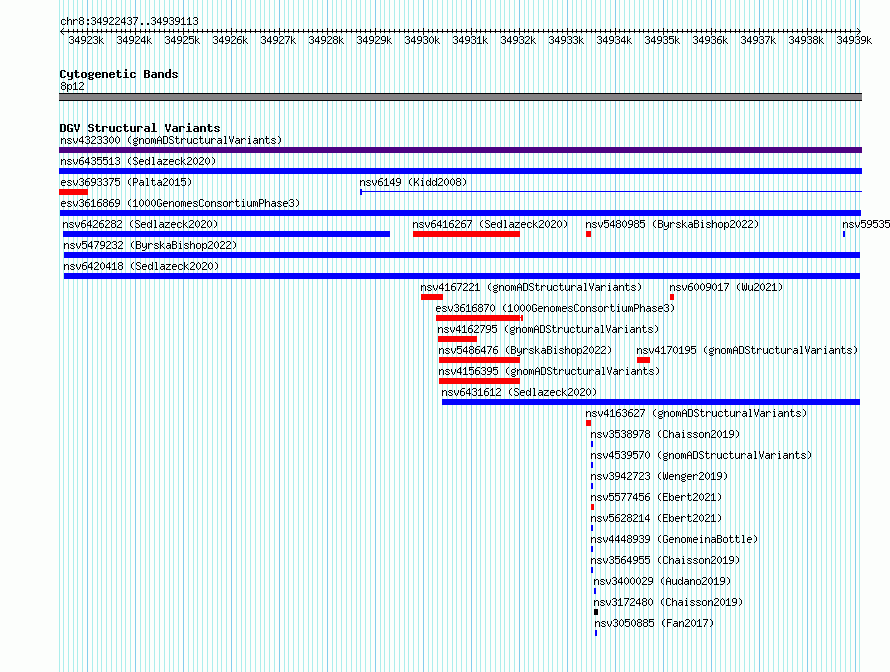Open the nsv6431612 (Sedlazeck2020) label
The width and height of the screenshot is (890, 672).
519,392
